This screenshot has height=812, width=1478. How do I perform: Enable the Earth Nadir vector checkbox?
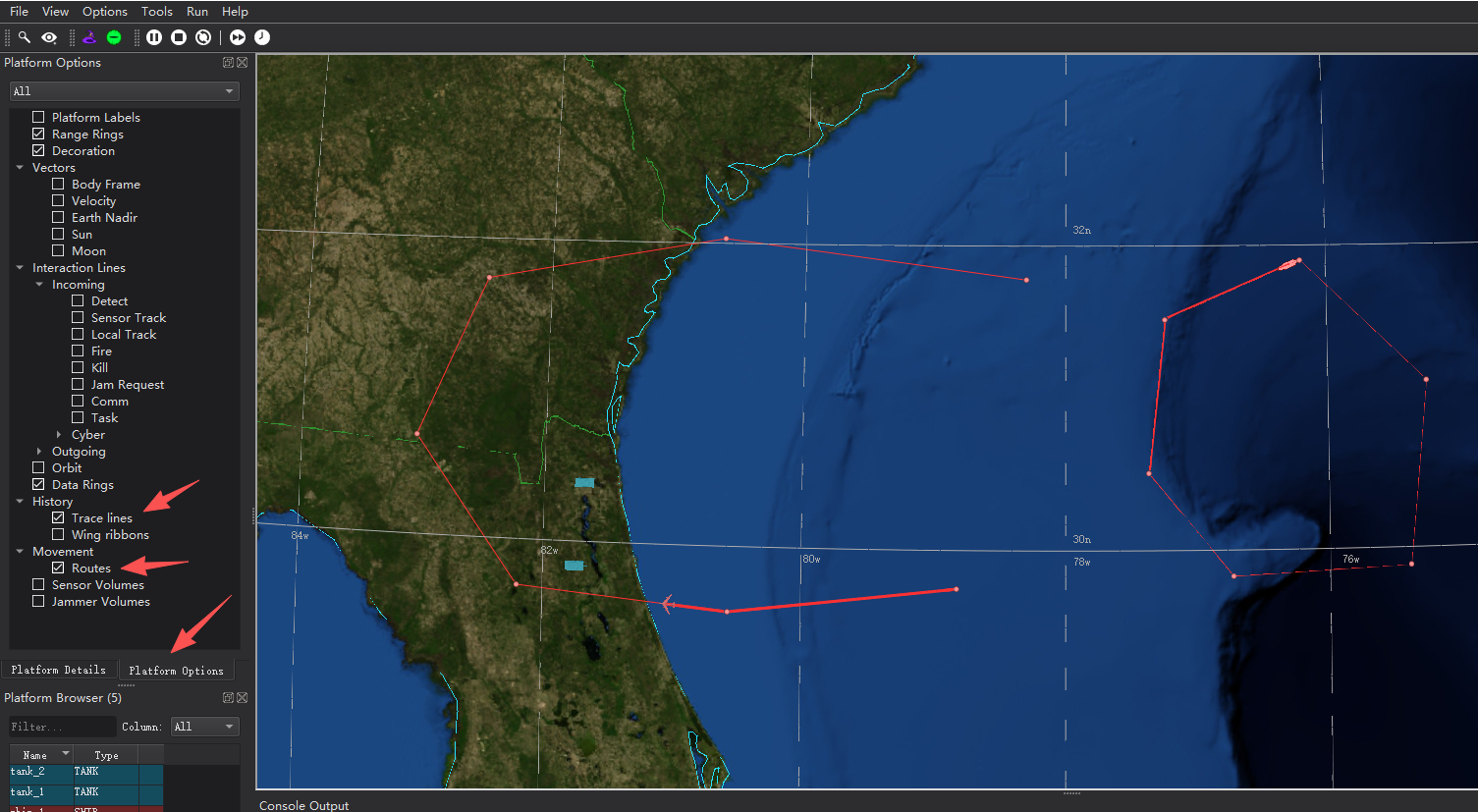coord(58,217)
